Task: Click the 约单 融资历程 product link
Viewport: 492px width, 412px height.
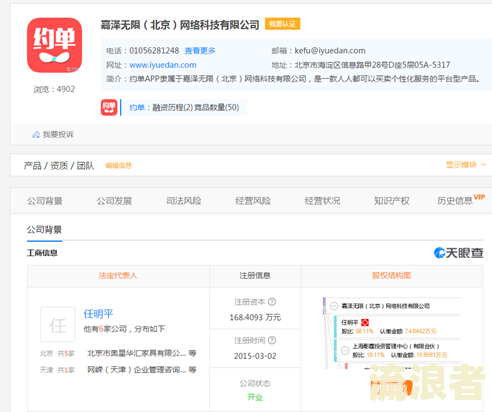Action: 184,107
